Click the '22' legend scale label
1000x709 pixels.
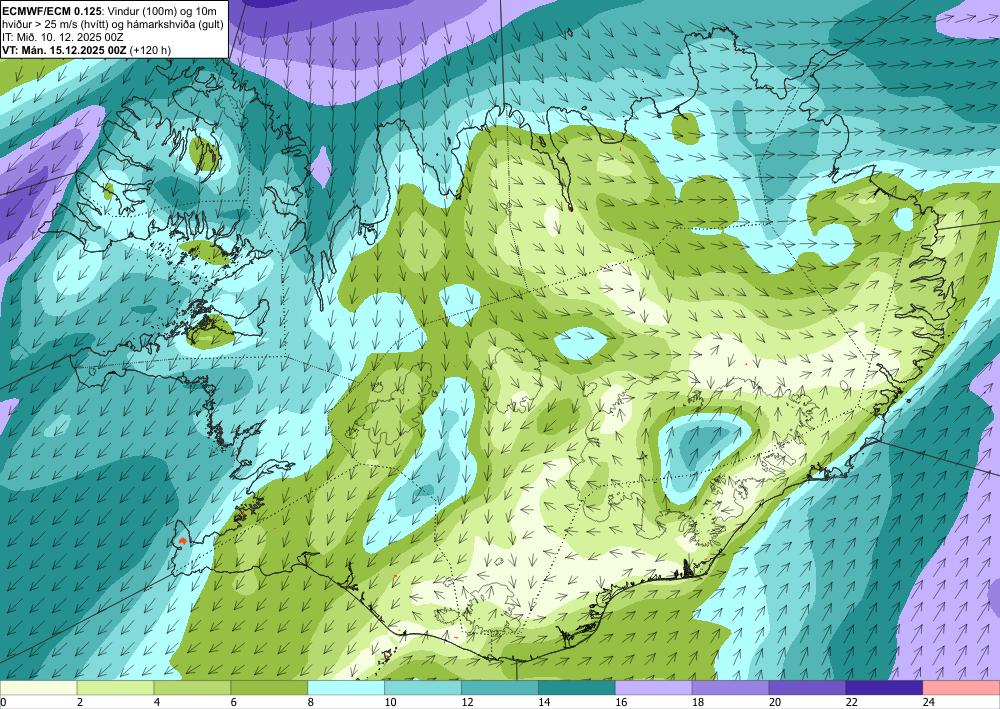(852, 702)
